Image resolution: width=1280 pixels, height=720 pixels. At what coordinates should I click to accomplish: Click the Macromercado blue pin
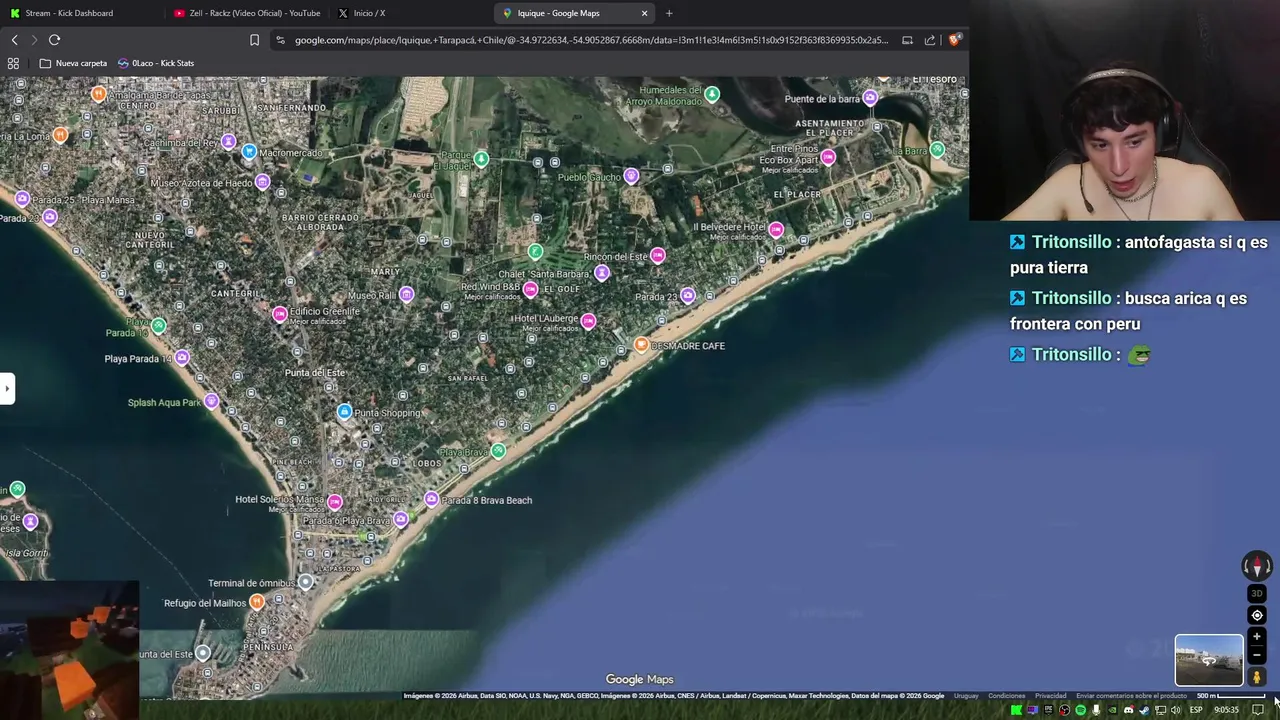(249, 151)
